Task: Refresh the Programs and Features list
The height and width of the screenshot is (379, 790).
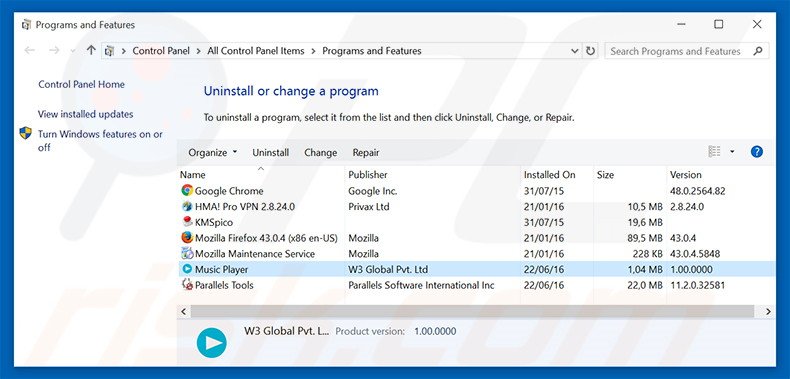Action: click(x=590, y=51)
